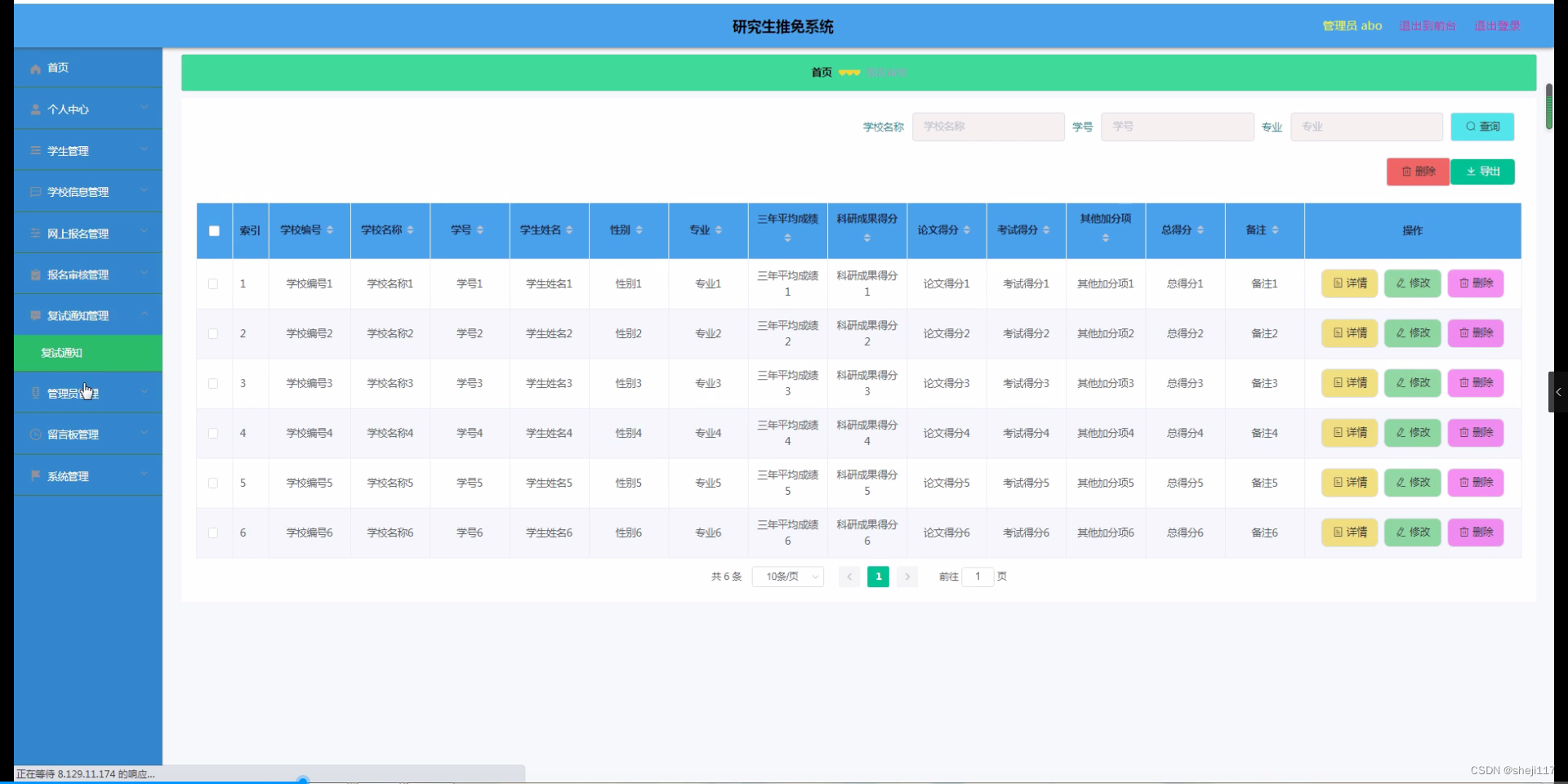Collapse the 复试通知管理 menu section
The height and width of the screenshot is (784, 1568).
tap(145, 315)
